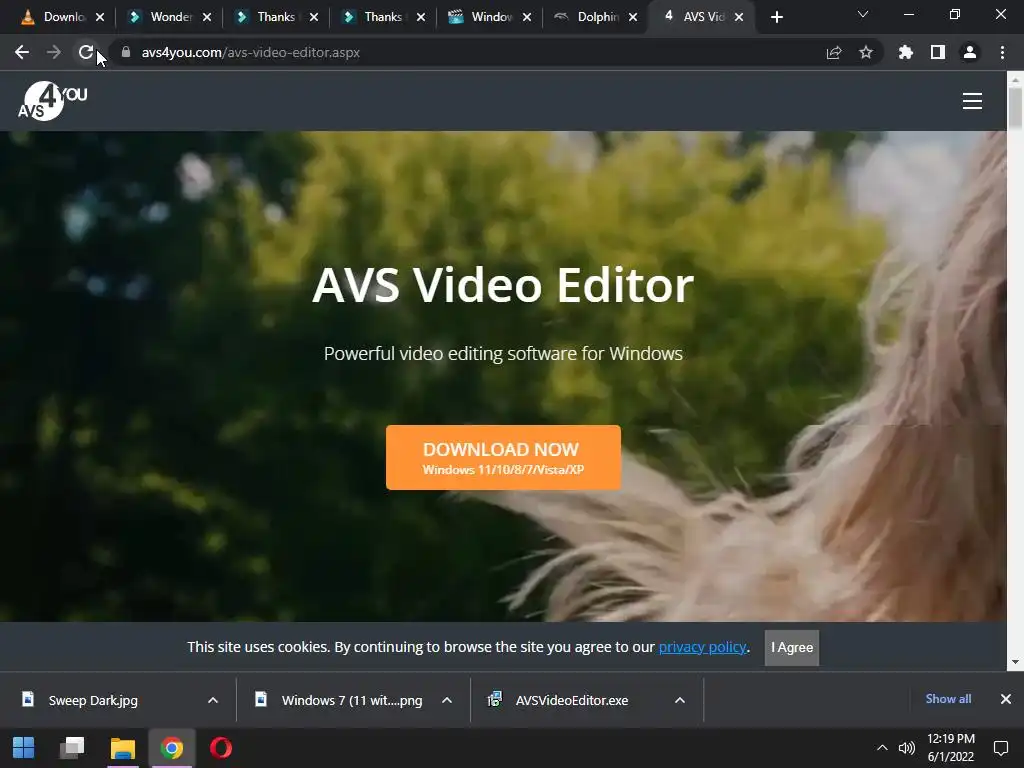
Task: Open the AVS4YOU logo home link
Action: (52, 101)
